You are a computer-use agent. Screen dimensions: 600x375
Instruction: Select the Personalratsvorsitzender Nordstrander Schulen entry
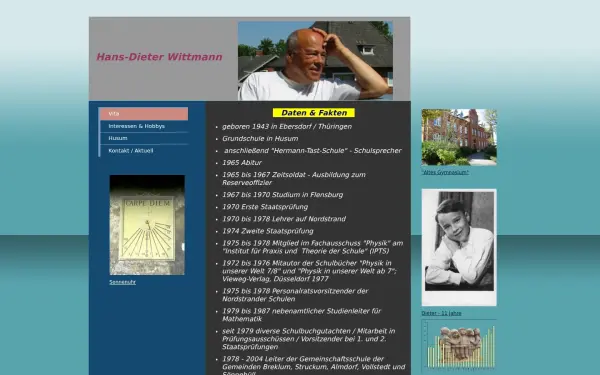point(295,295)
